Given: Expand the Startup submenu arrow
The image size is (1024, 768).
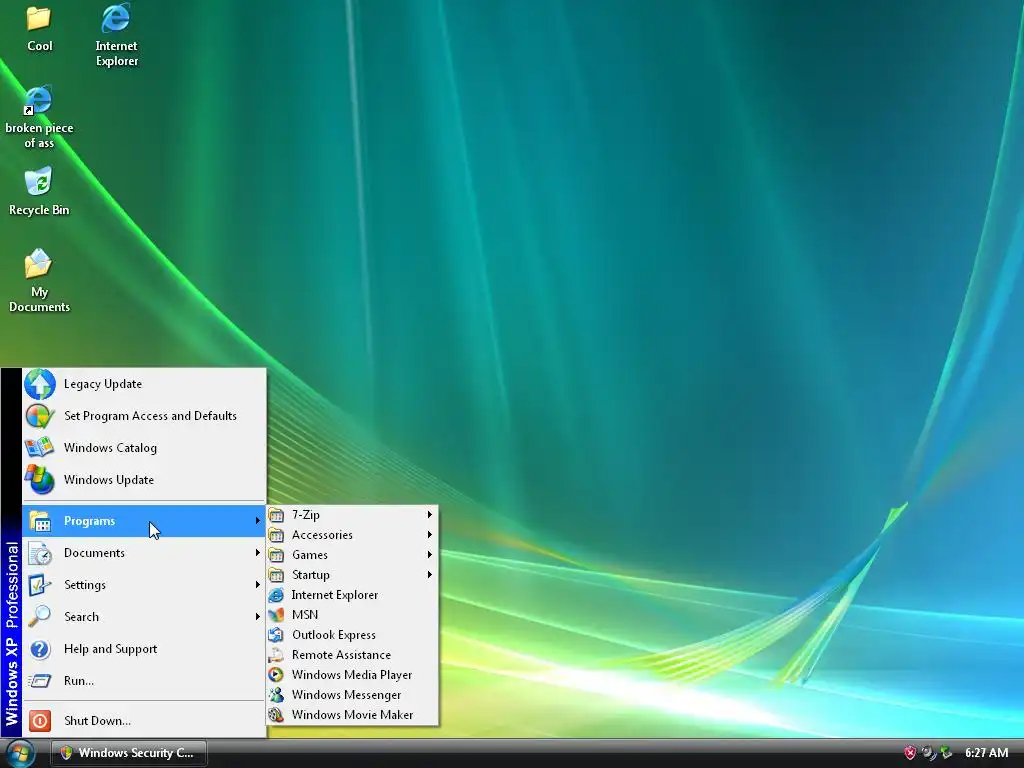Looking at the screenshot, I should (x=430, y=575).
